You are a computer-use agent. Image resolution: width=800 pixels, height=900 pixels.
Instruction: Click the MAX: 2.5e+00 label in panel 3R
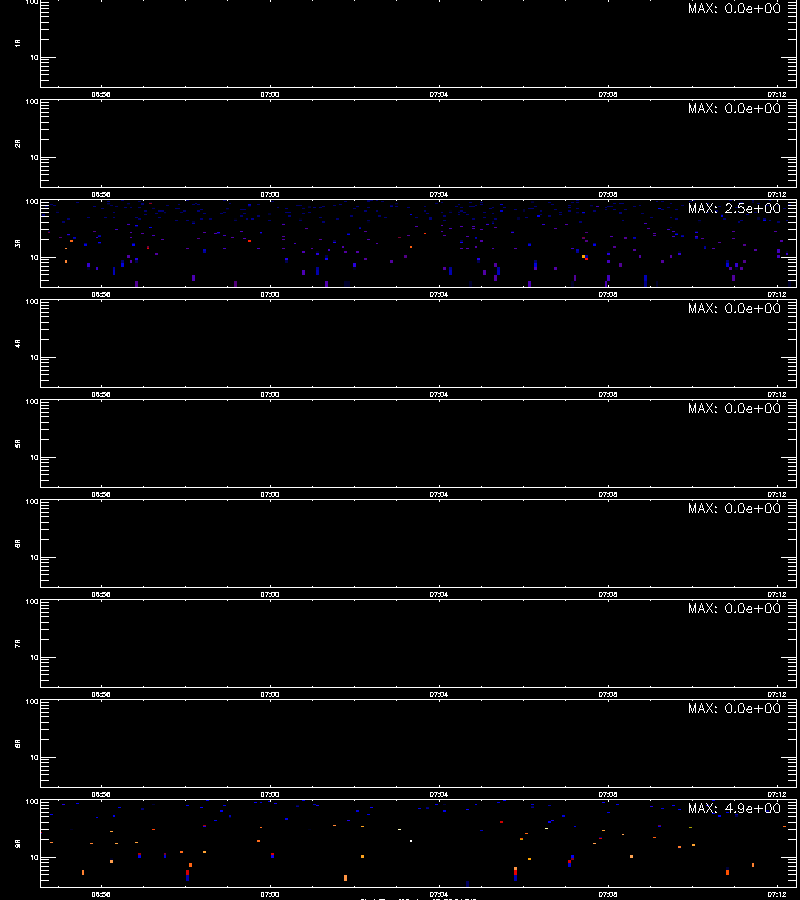tap(734, 208)
